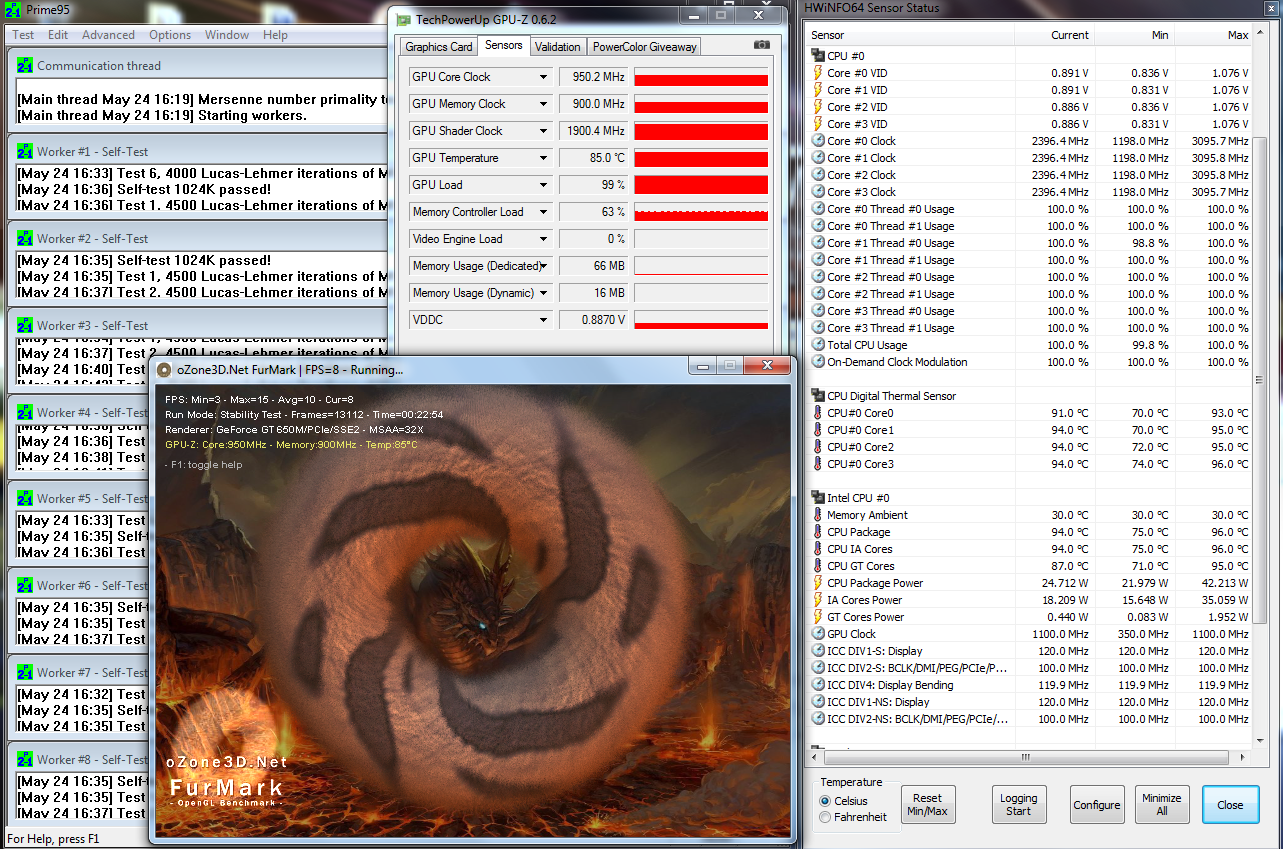
Task: Click the thermometer icon beside CPU#0 Core0
Action: coord(818,413)
